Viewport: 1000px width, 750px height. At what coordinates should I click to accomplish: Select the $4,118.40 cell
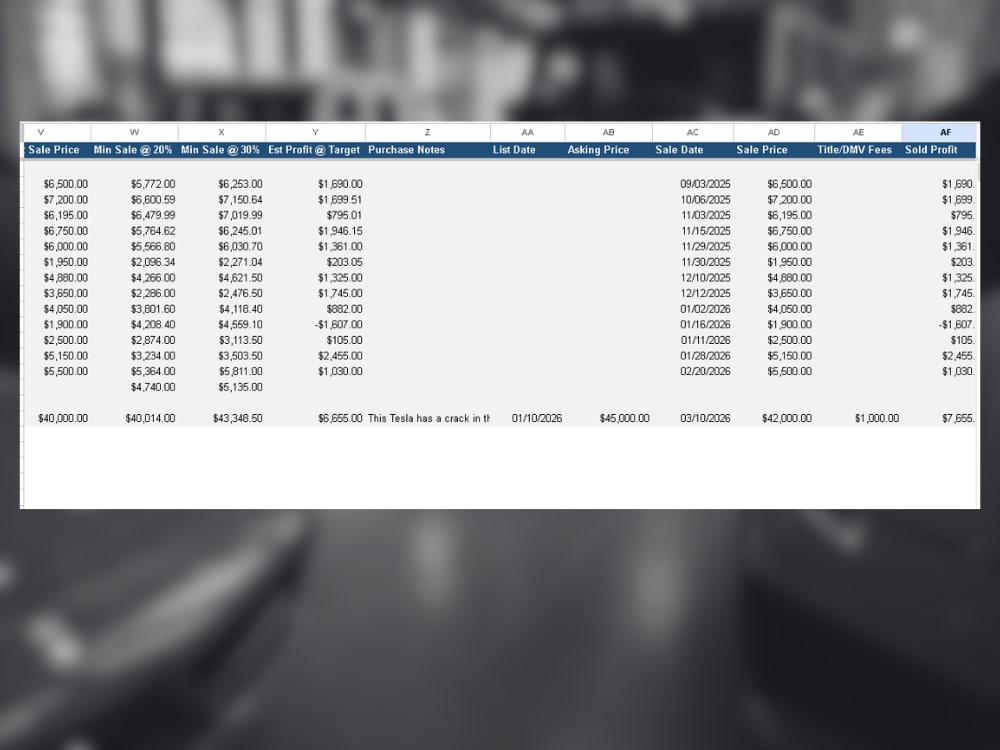pos(221,309)
